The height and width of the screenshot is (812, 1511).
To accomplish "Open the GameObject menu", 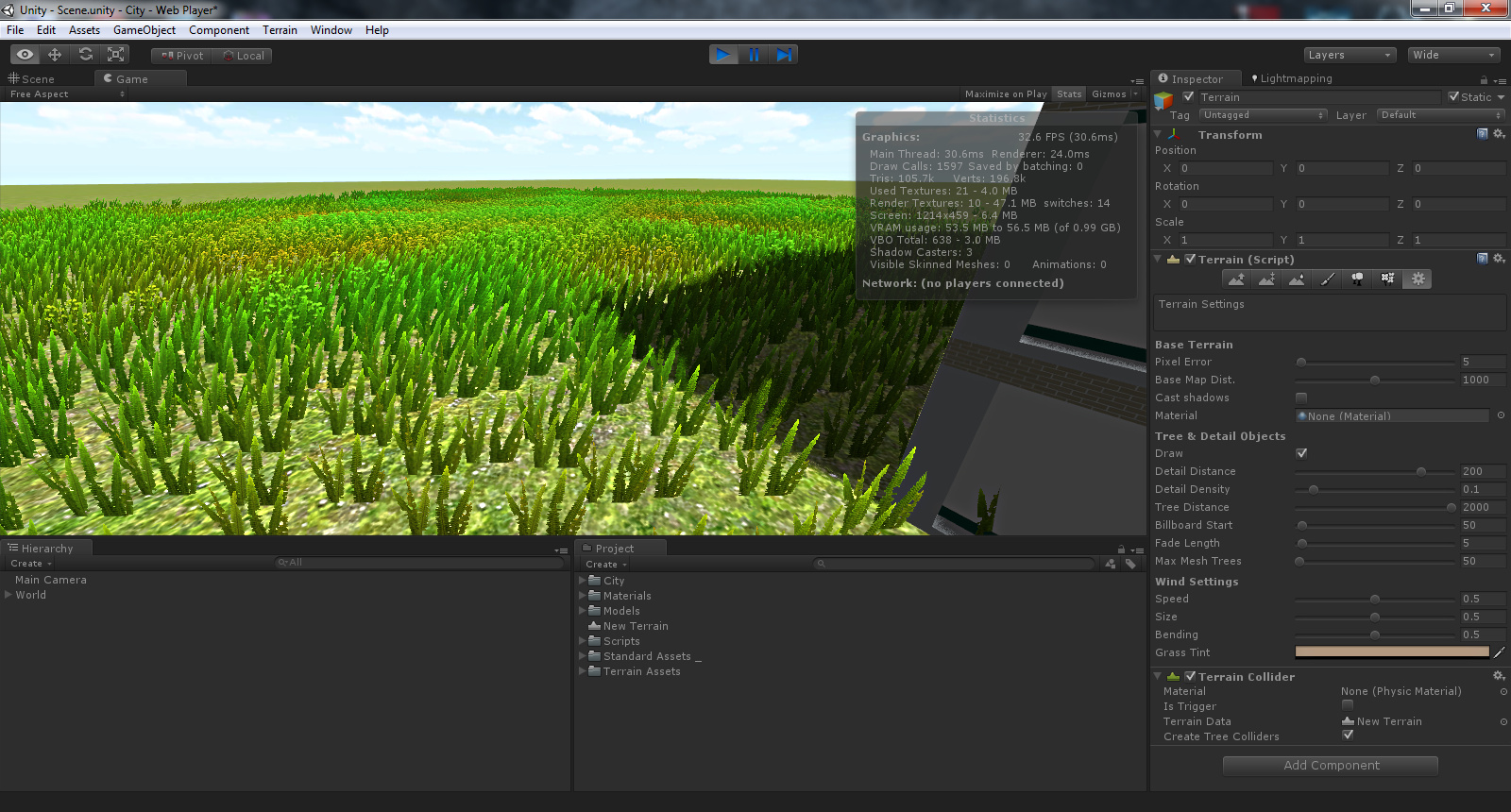I will pos(144,30).
